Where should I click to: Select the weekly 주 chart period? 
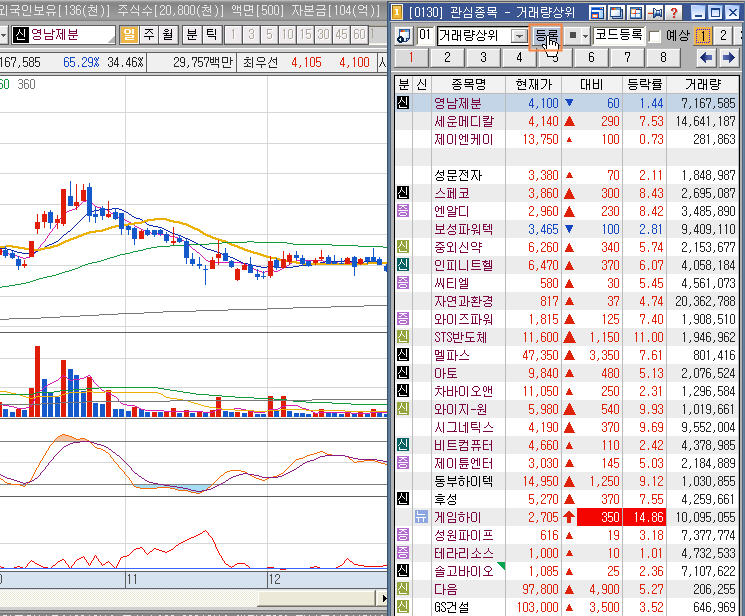[x=149, y=35]
